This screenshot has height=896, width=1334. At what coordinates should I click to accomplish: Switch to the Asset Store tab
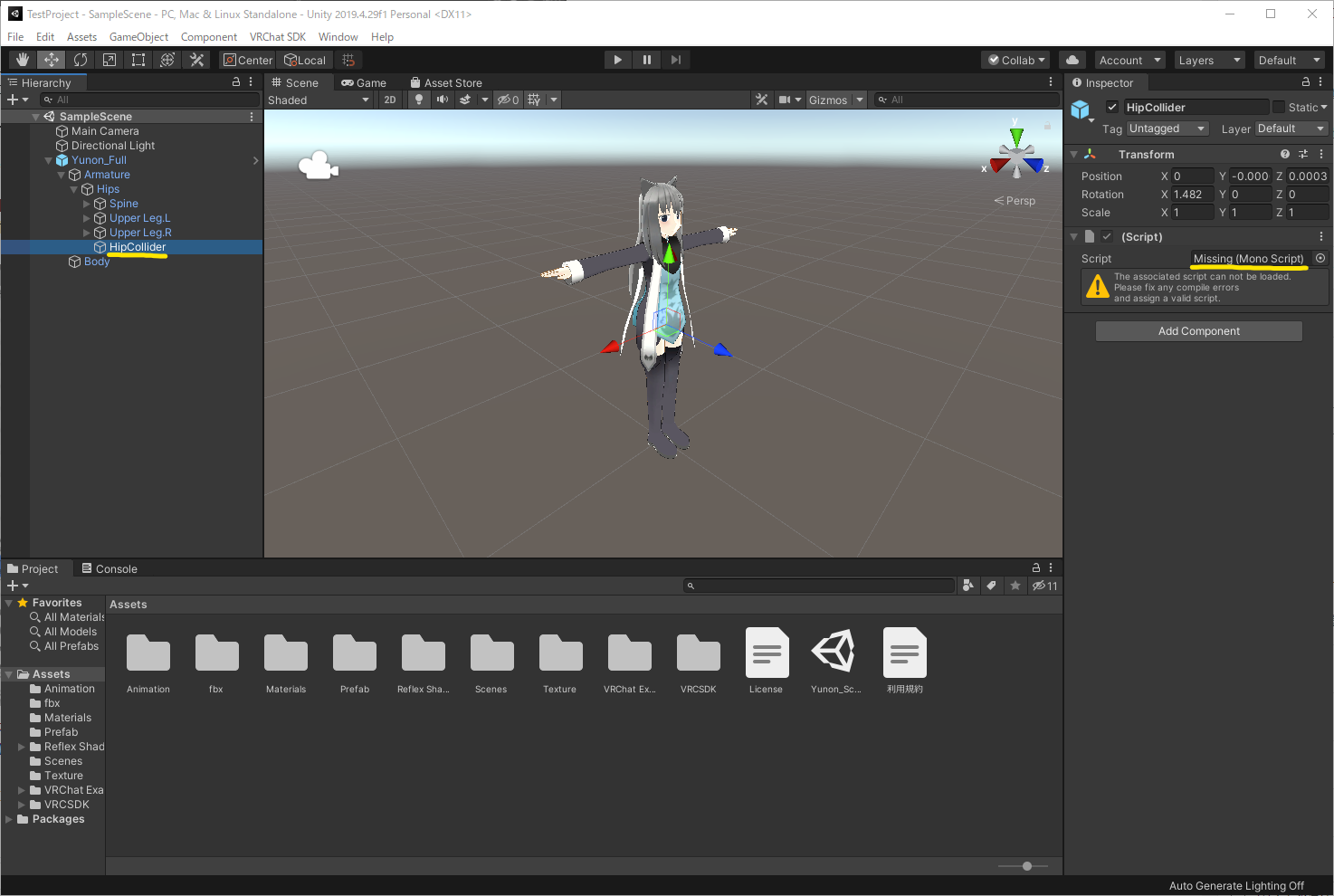(446, 82)
